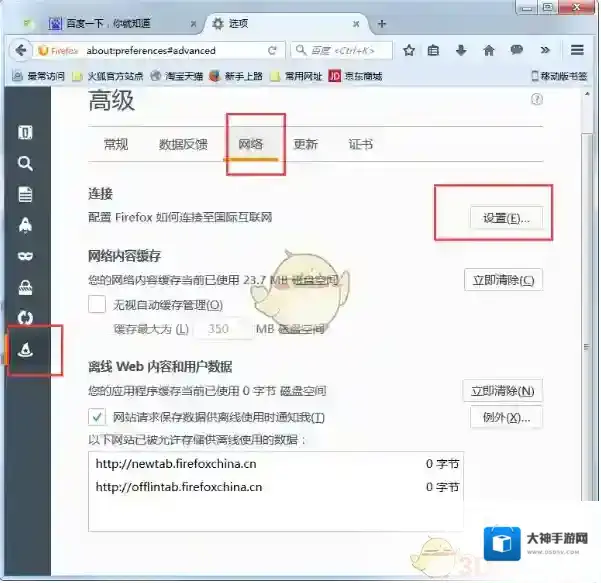Open 常用网址 bookmark folder
The height and width of the screenshot is (583, 601).
tap(296, 76)
